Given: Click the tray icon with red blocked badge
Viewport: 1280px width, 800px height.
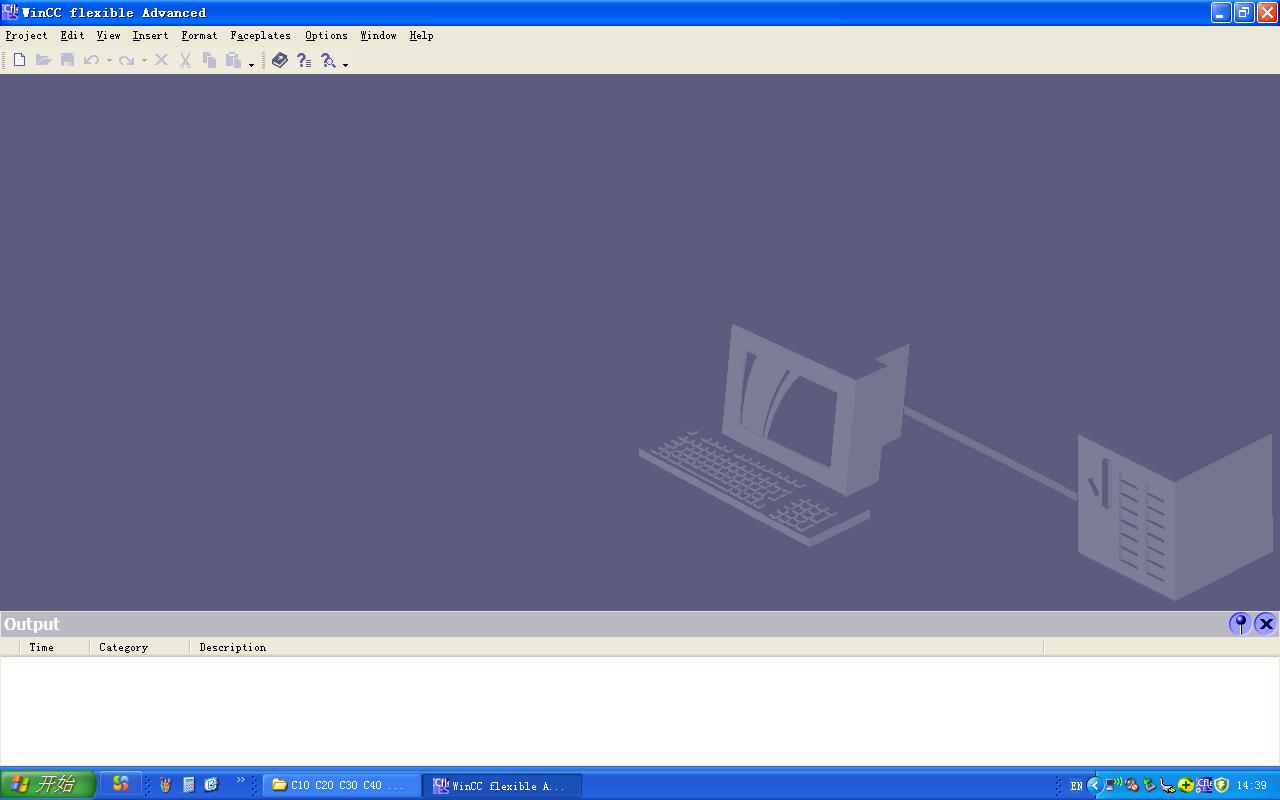Looking at the screenshot, I should [1131, 785].
